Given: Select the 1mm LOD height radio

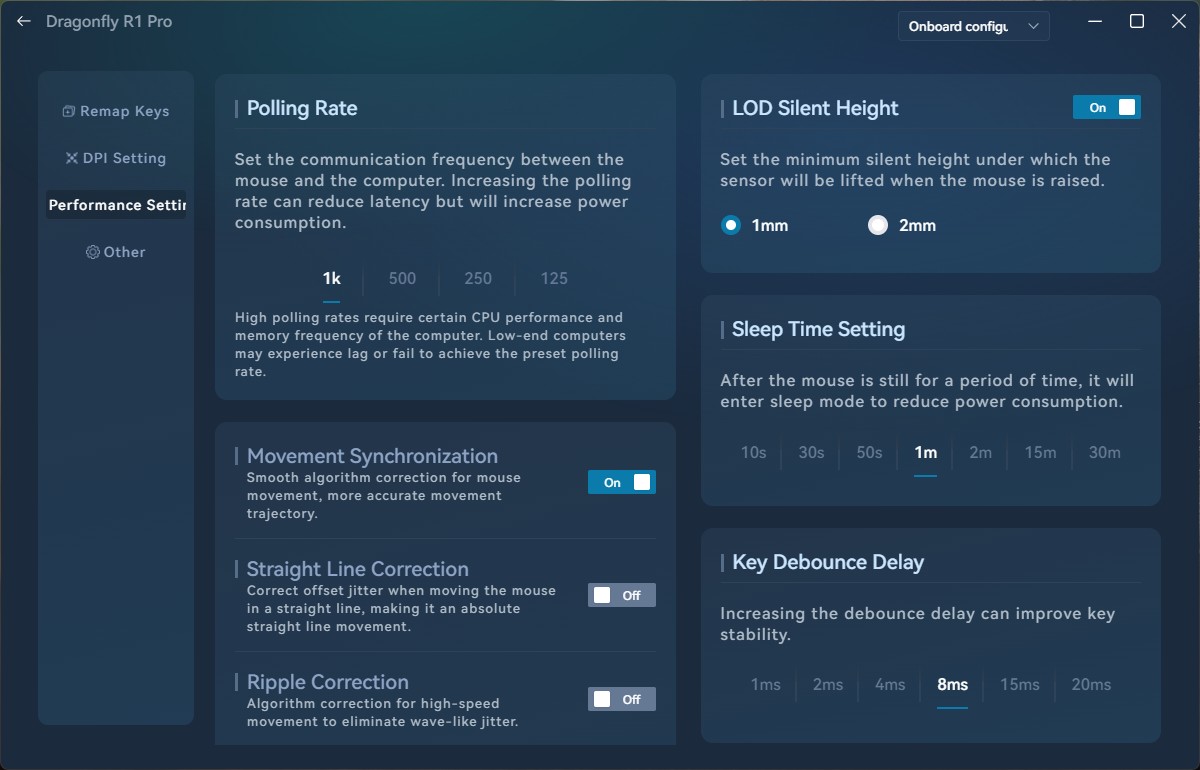Looking at the screenshot, I should (x=731, y=225).
